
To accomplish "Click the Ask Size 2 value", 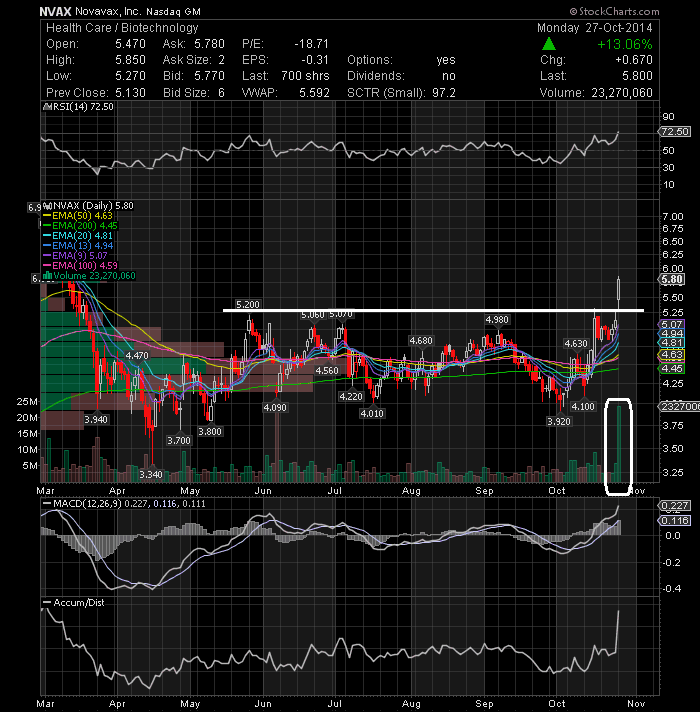I will click(222, 60).
